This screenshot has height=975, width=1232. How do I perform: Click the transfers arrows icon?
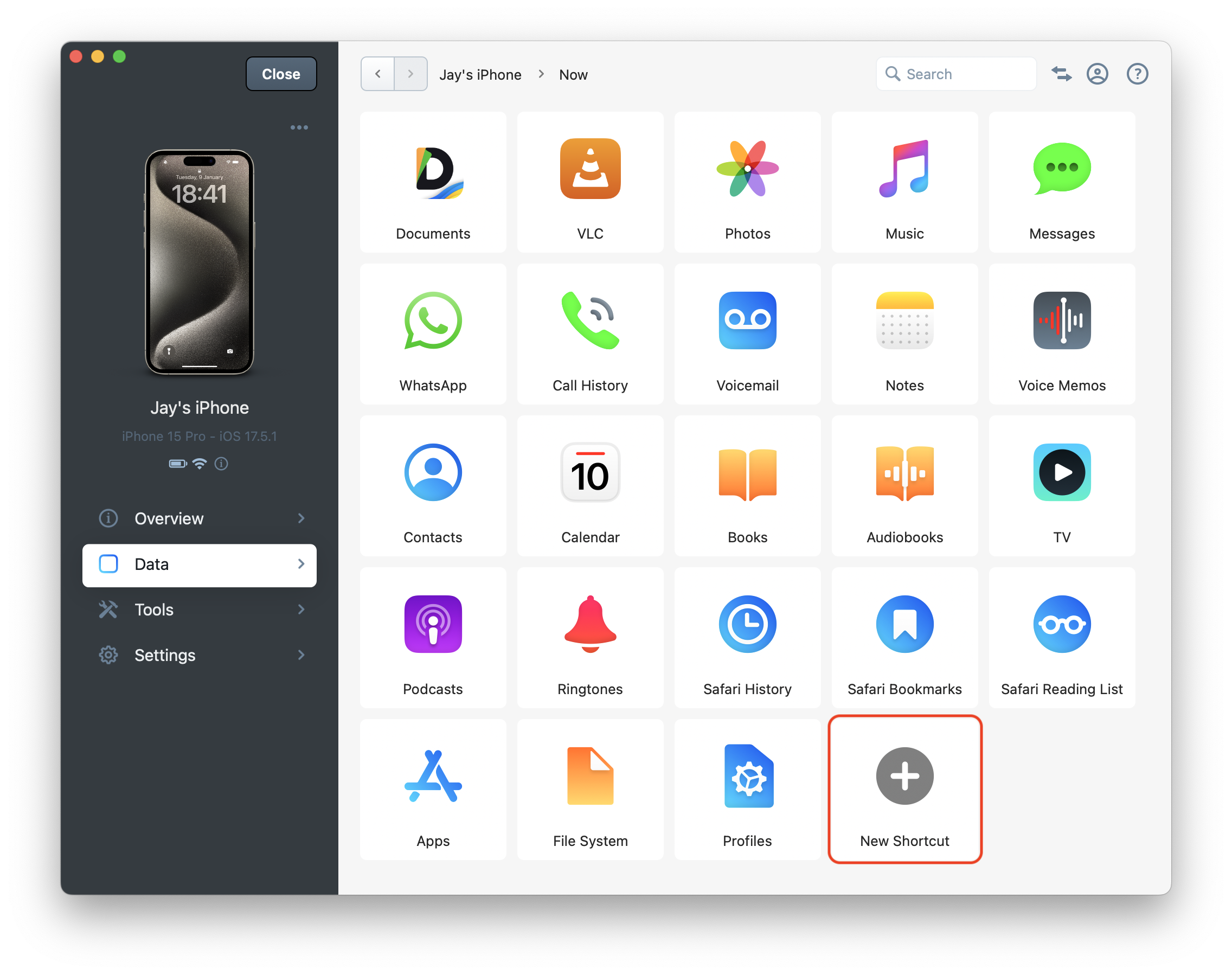pos(1061,74)
